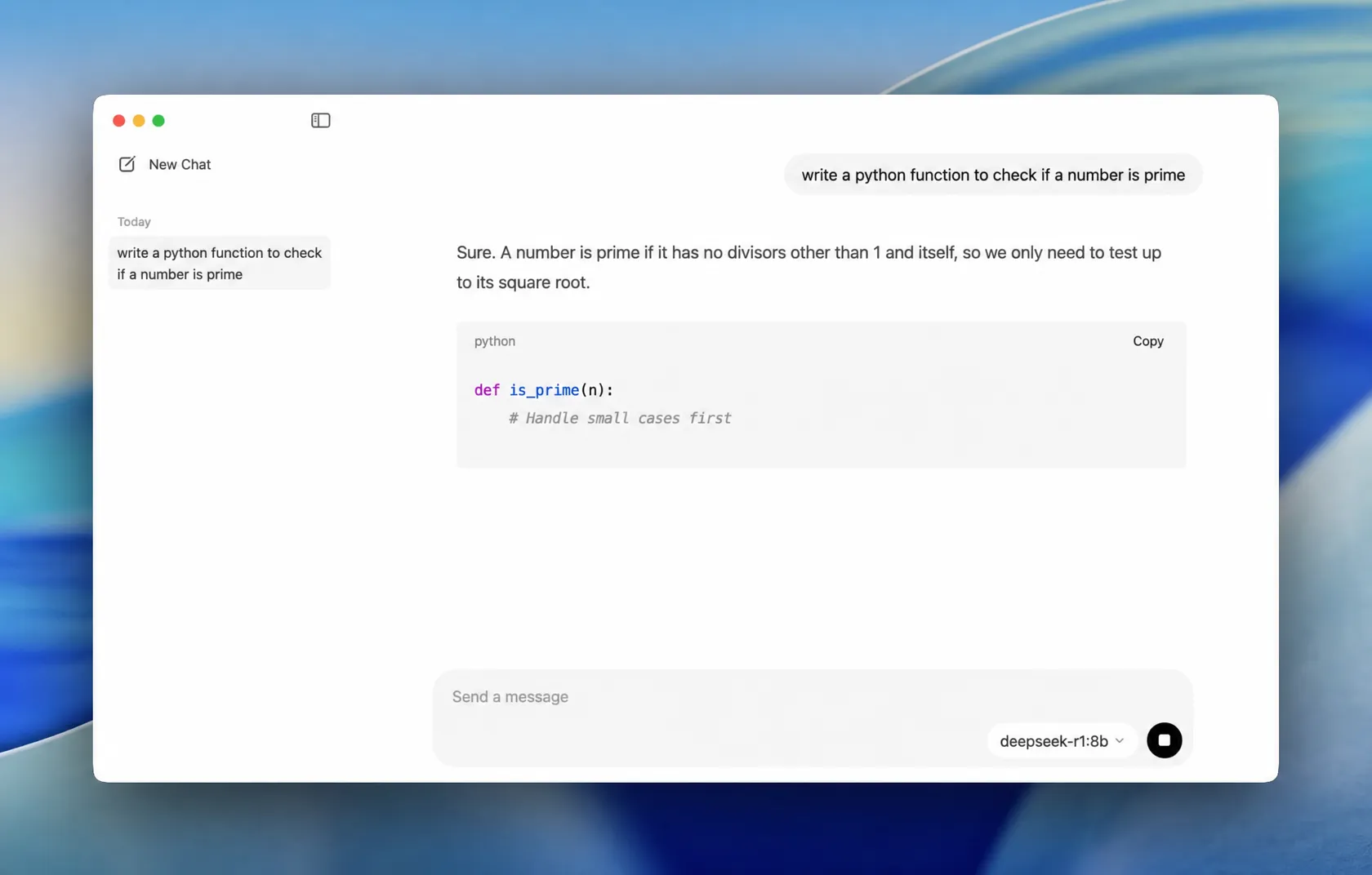This screenshot has height=875, width=1372.
Task: Click the user prompt message bubble
Action: 993,175
